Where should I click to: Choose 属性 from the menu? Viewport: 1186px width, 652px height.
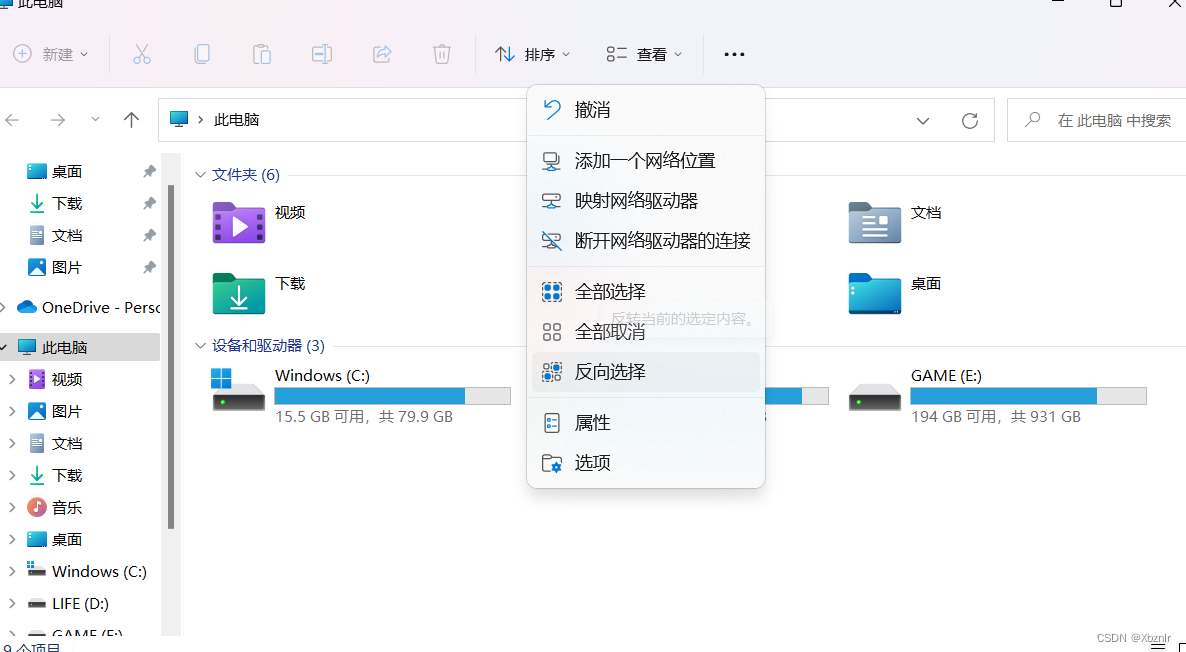click(x=646, y=422)
